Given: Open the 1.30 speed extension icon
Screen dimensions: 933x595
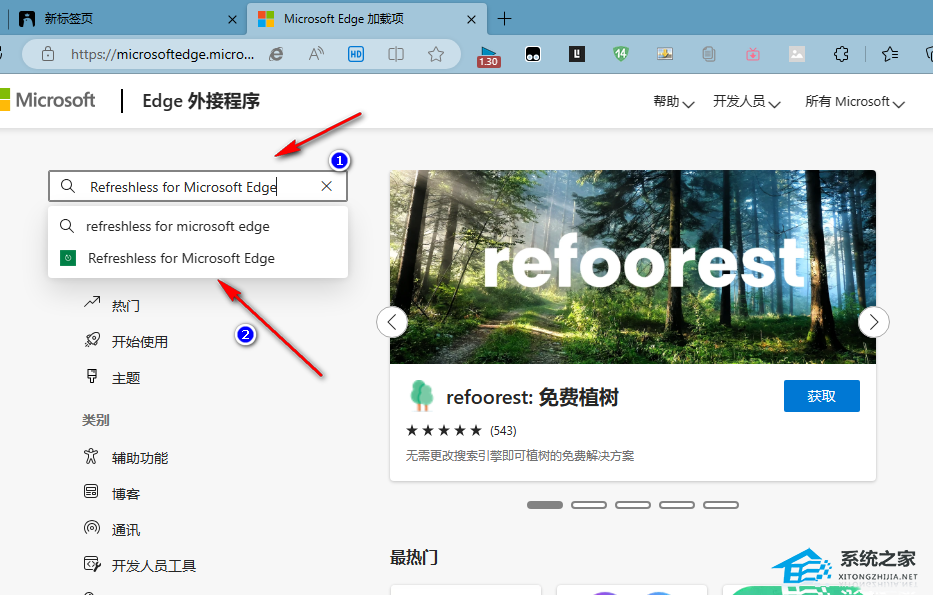Looking at the screenshot, I should coord(489,55).
